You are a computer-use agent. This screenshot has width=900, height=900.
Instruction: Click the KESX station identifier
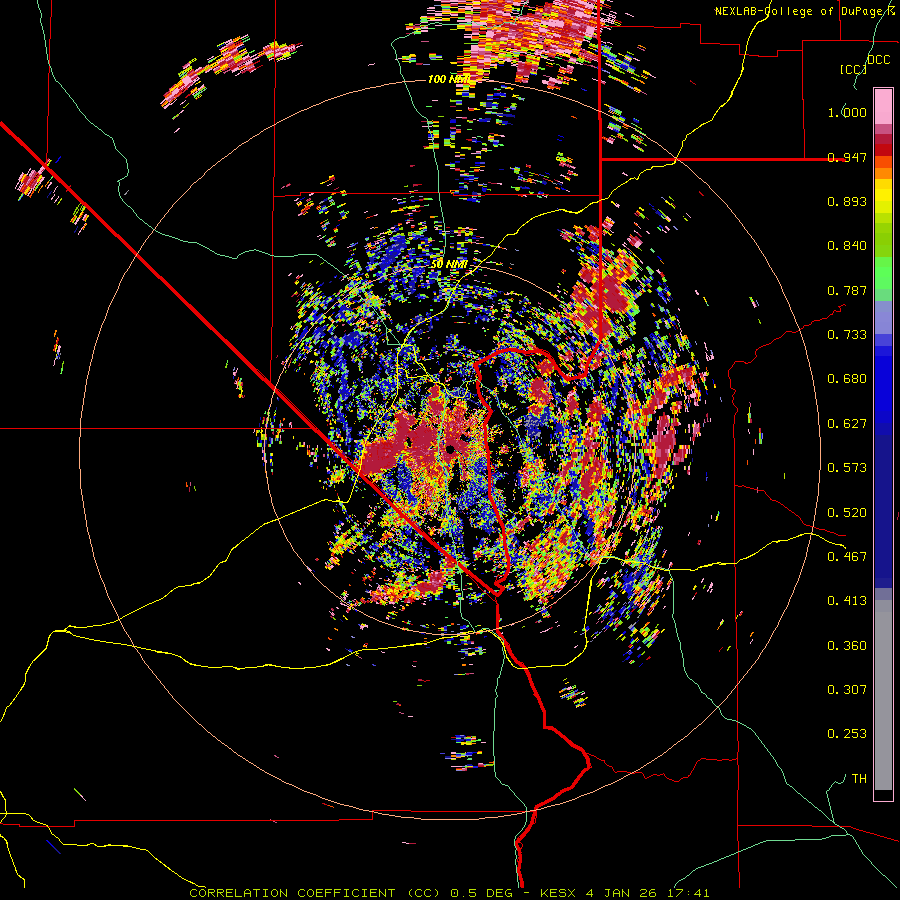click(x=560, y=893)
